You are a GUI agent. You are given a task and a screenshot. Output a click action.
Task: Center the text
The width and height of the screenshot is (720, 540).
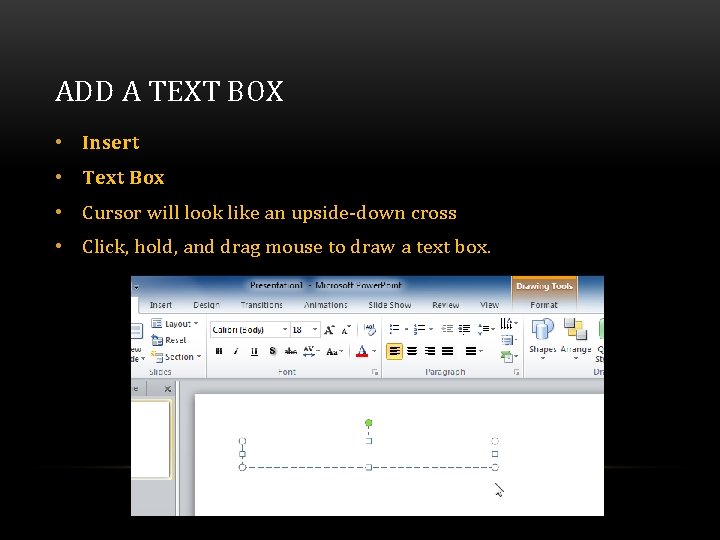click(412, 351)
